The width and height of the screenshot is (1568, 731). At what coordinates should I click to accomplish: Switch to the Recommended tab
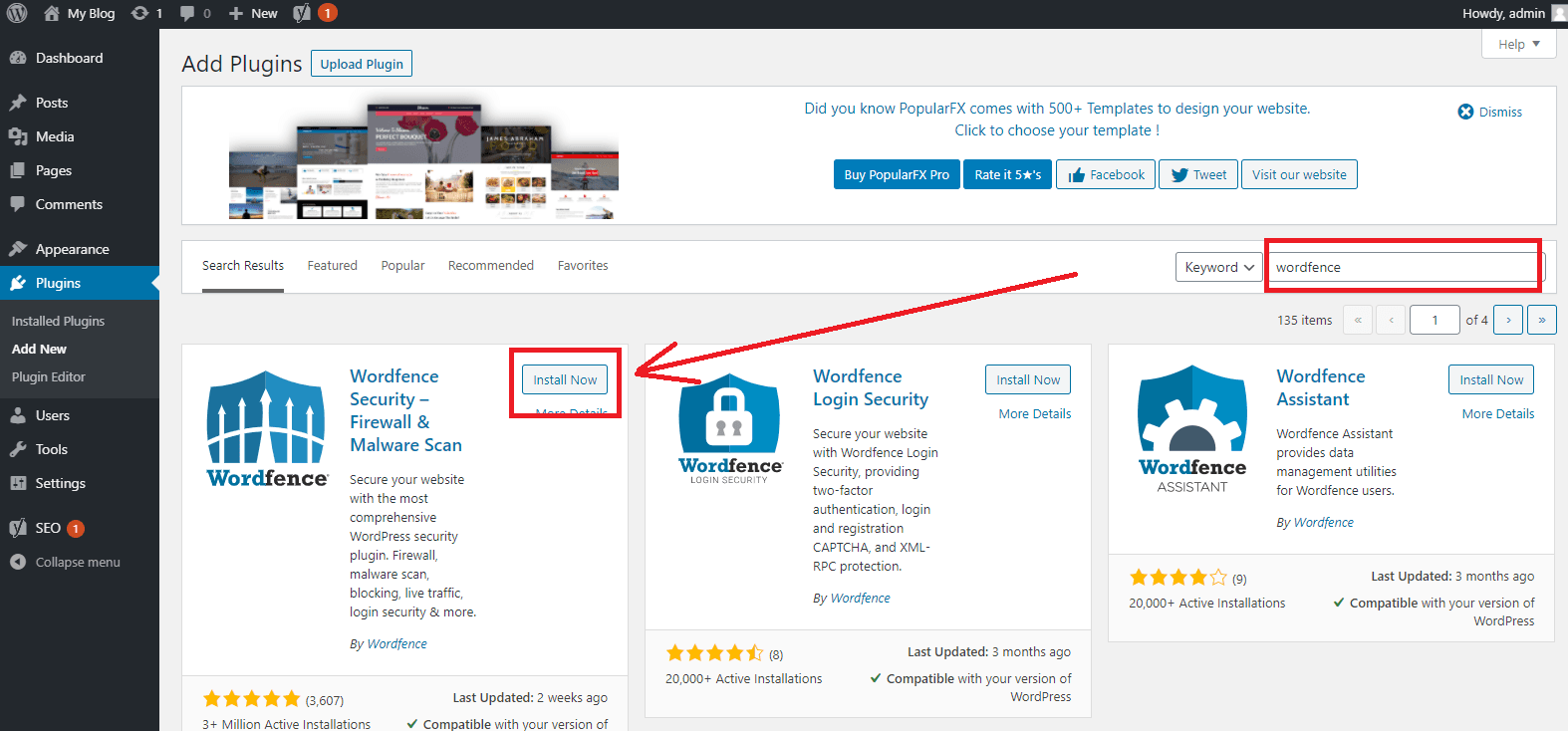point(491,266)
